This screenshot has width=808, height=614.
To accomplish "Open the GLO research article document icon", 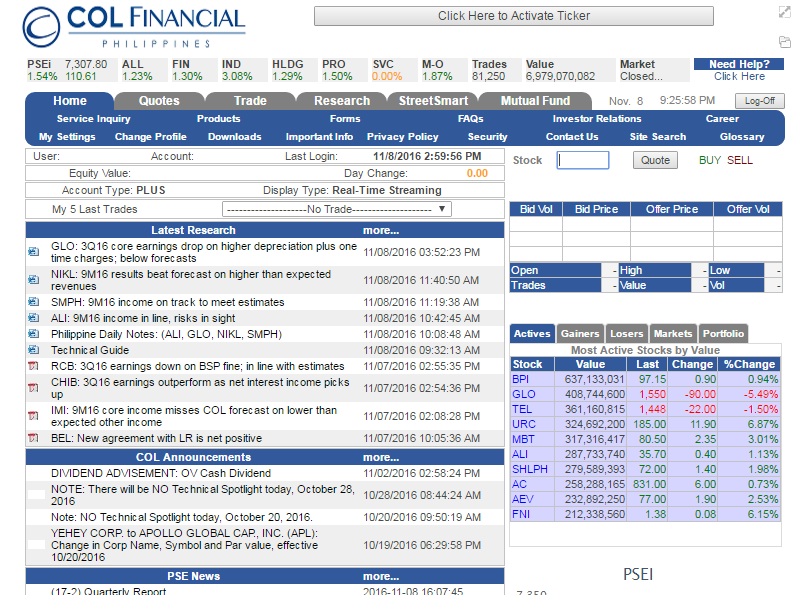I will click(x=31, y=249).
